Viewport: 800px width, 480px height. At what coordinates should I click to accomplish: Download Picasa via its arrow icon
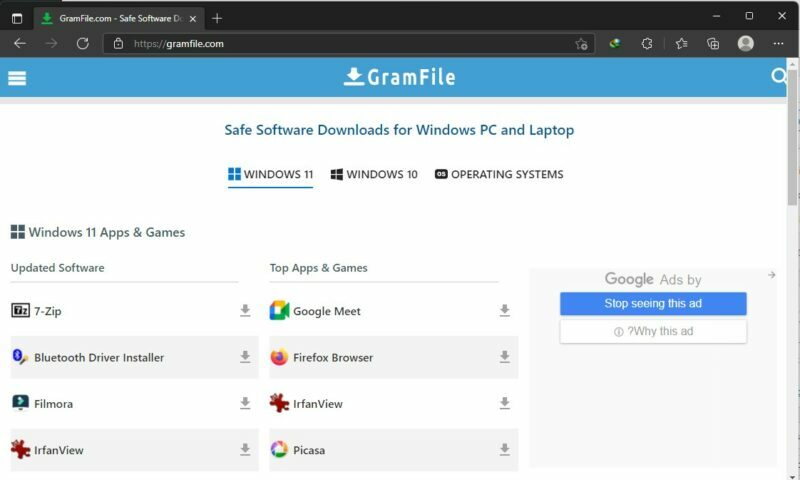coord(505,449)
